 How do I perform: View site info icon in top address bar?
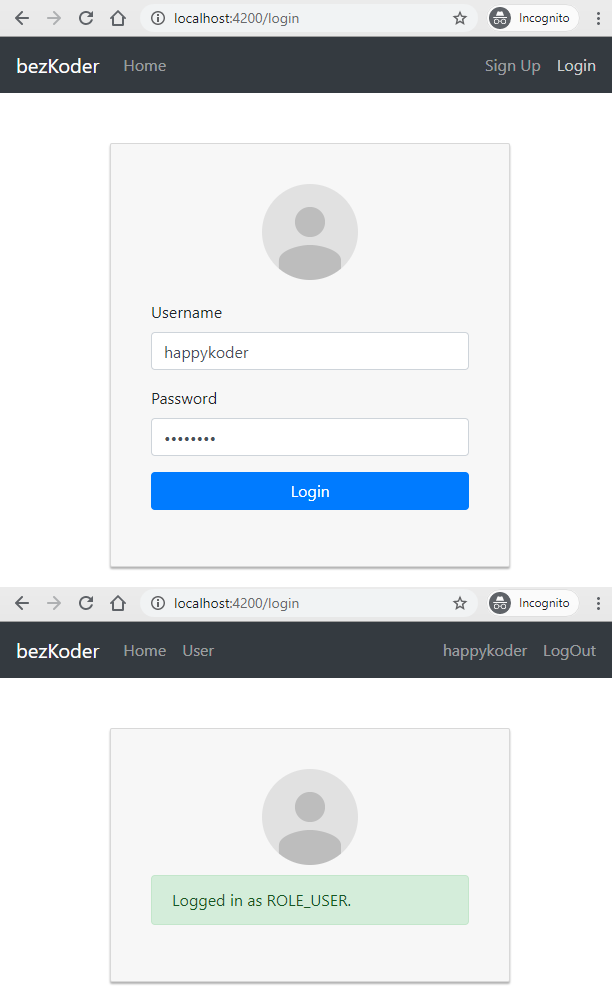click(158, 18)
